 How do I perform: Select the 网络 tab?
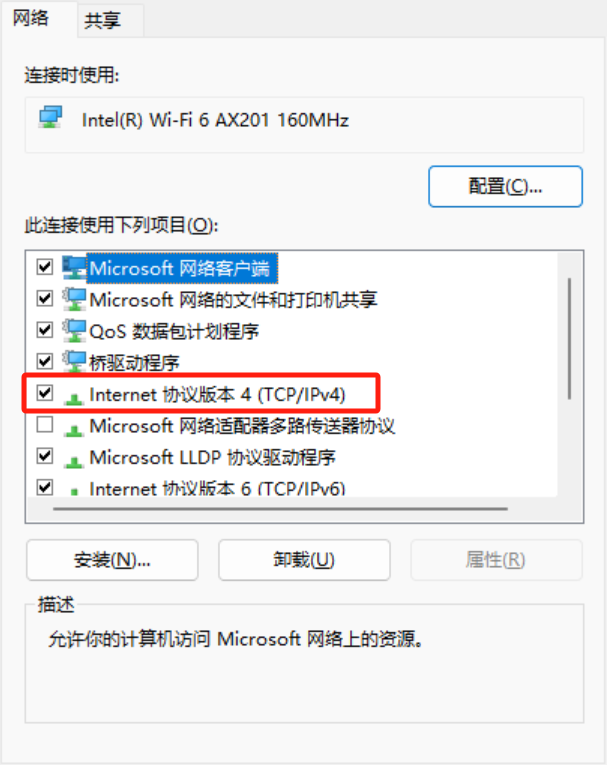(x=31, y=19)
